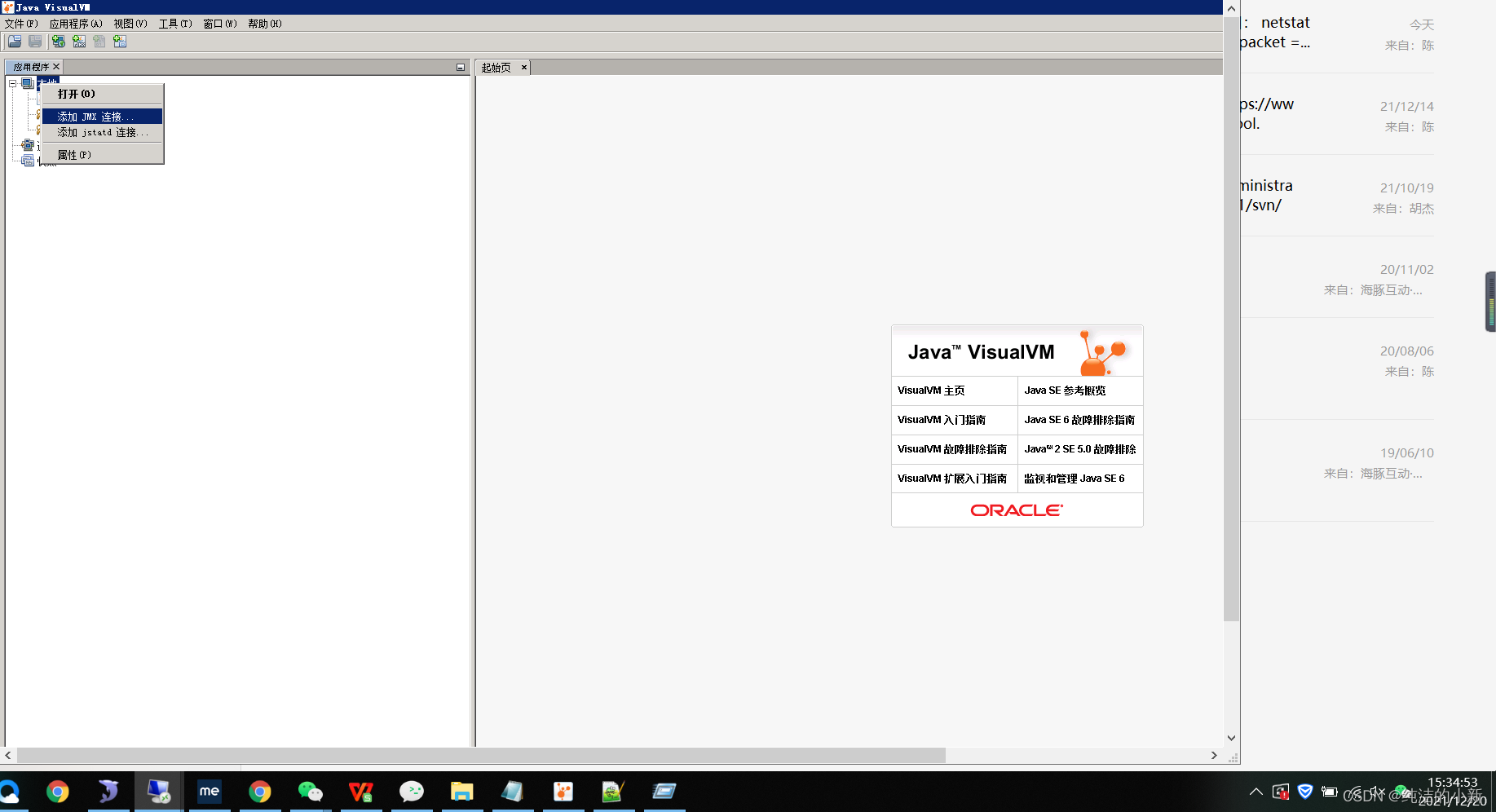
Task: Open the dolphin app icon in taskbar
Action: click(108, 792)
